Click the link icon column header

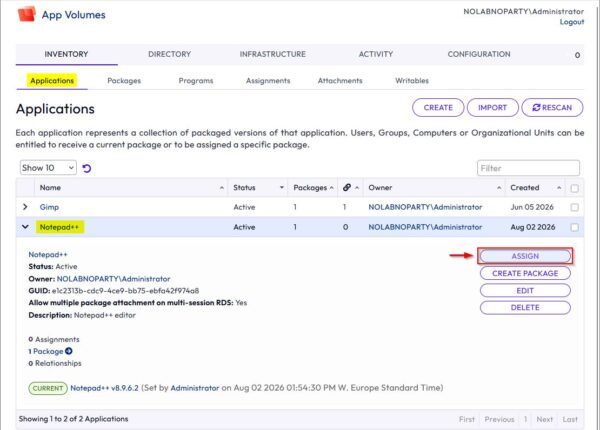[347, 187]
